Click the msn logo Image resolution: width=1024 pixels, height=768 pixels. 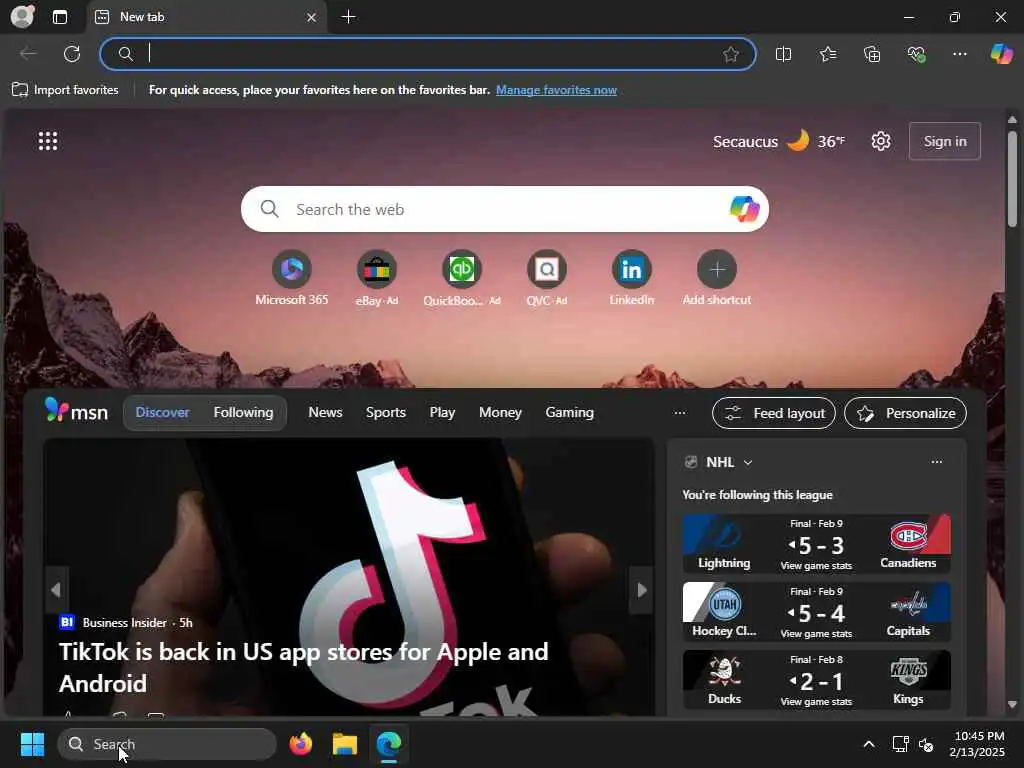click(x=76, y=411)
